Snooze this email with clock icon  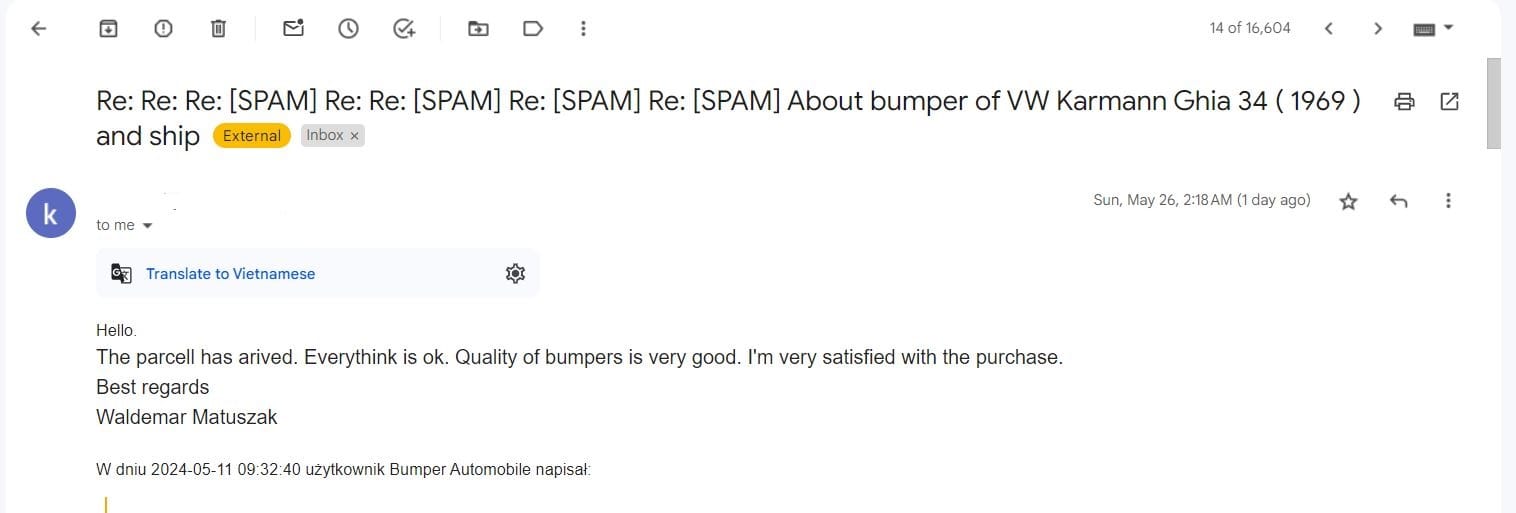pyautogui.click(x=348, y=29)
